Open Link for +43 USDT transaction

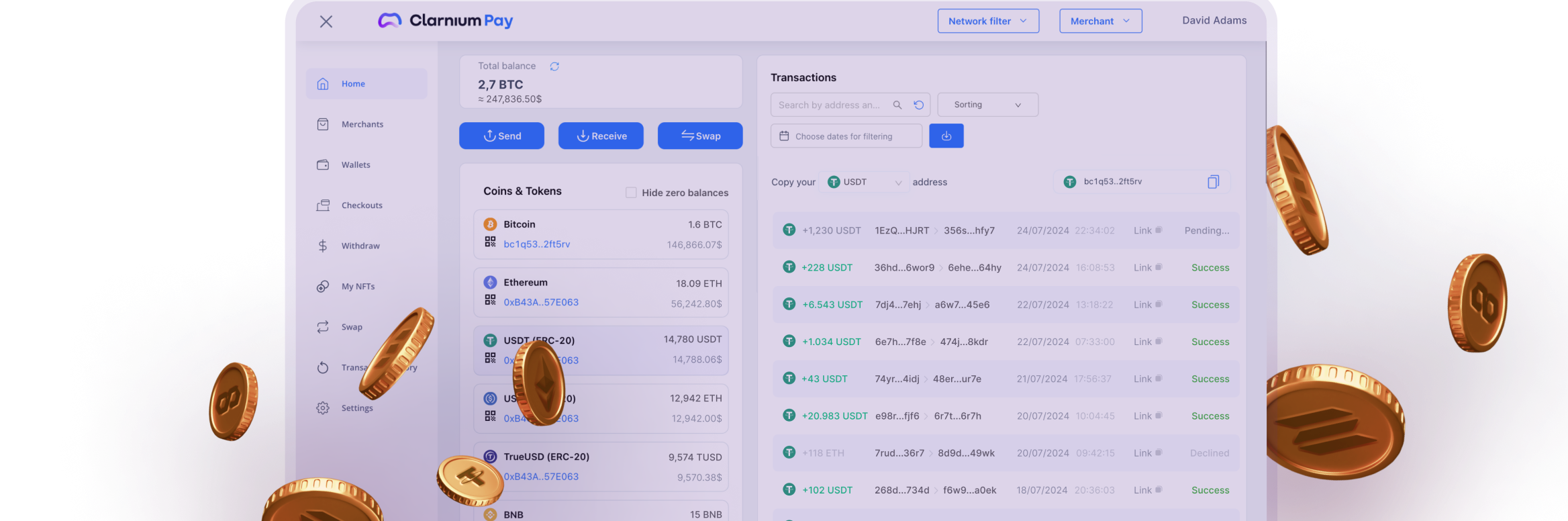[x=1147, y=379]
